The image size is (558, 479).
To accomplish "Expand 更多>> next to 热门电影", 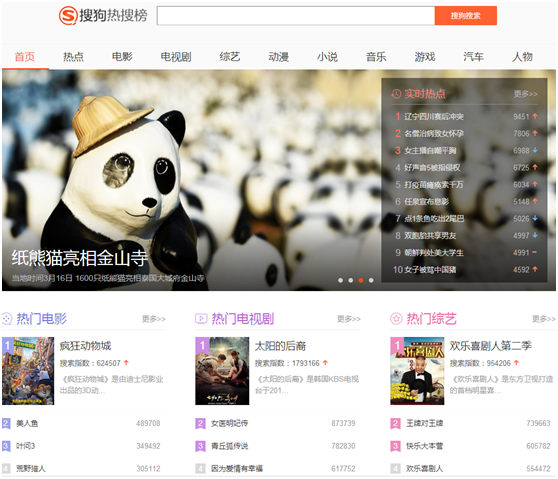I will click(154, 319).
